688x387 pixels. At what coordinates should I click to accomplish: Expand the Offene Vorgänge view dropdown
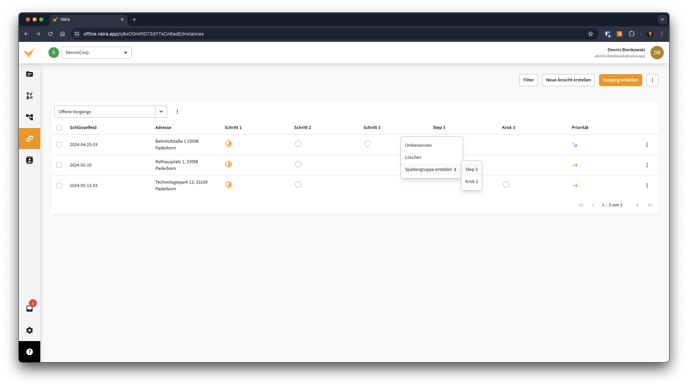pyautogui.click(x=161, y=111)
